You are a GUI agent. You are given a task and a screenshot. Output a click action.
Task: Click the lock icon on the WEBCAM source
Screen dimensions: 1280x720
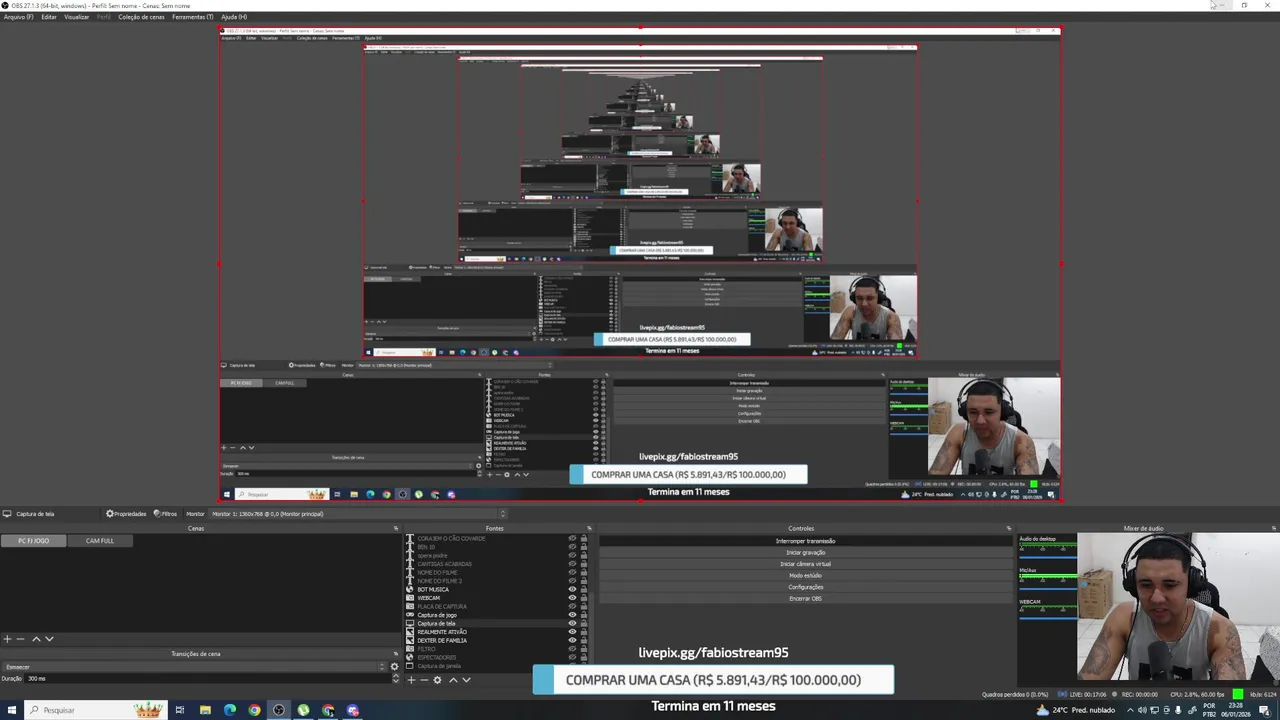click(x=584, y=598)
